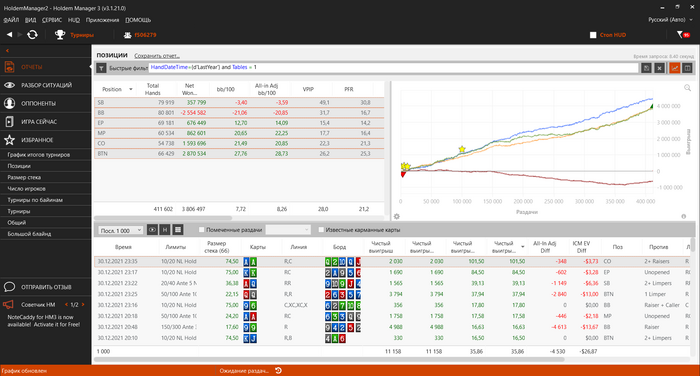
Task: Open the chart info icon
Action: (683, 217)
